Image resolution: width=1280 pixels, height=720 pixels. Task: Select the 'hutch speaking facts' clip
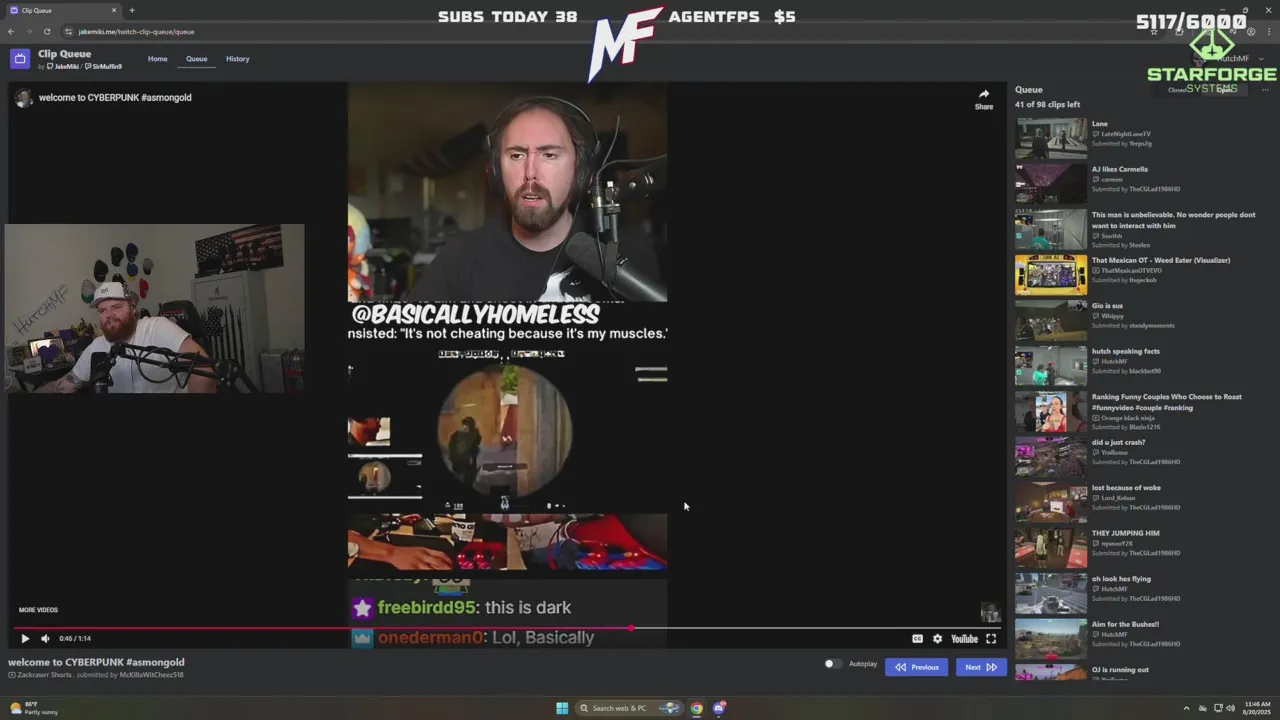(1126, 351)
